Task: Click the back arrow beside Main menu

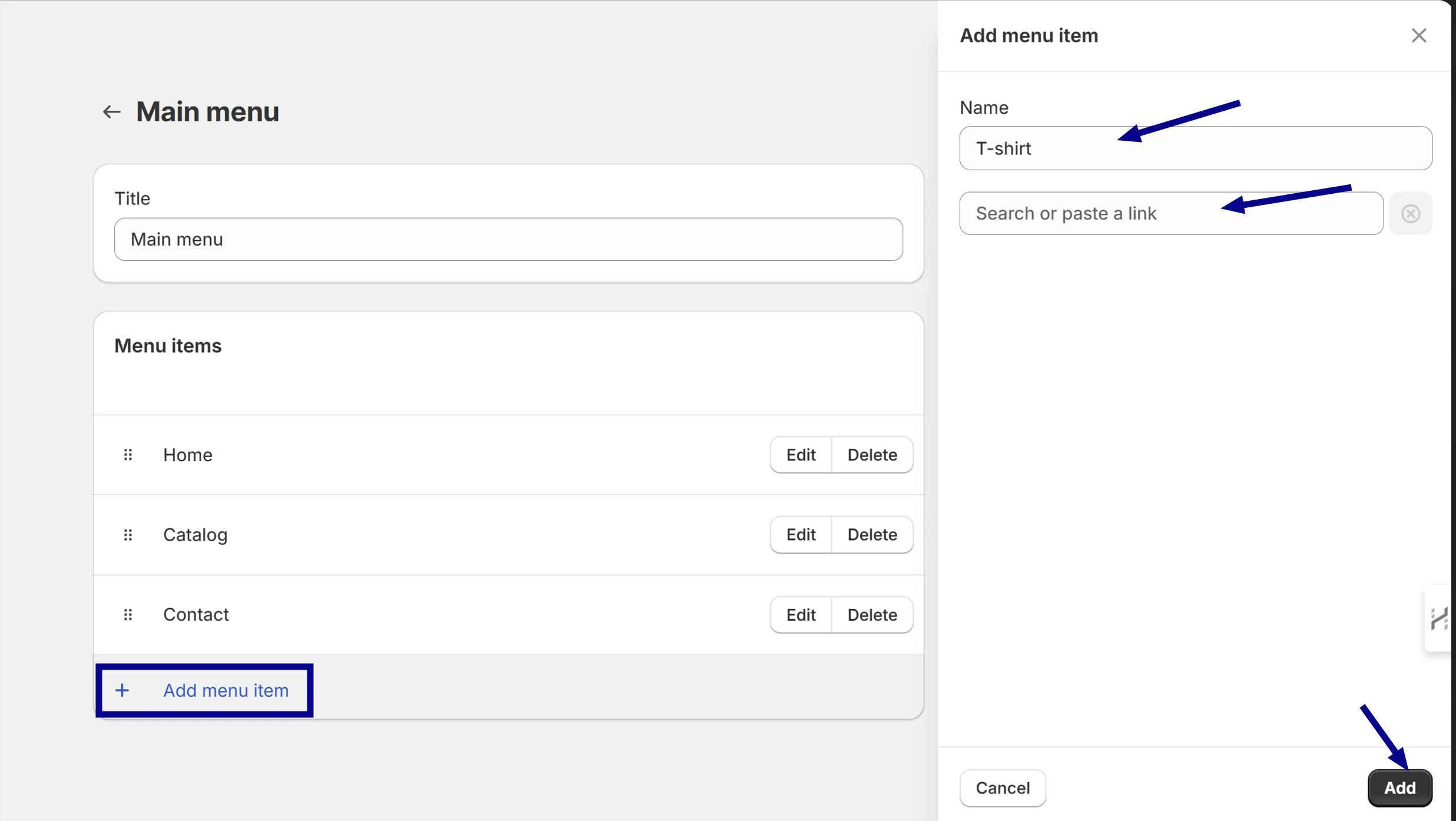Action: (111, 112)
